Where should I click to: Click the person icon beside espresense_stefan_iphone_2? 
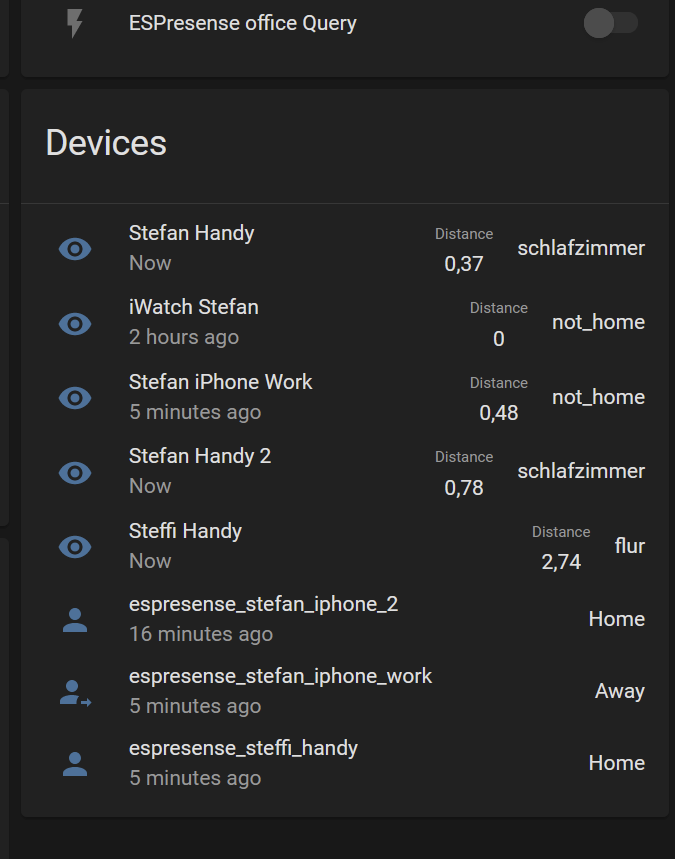coord(75,620)
